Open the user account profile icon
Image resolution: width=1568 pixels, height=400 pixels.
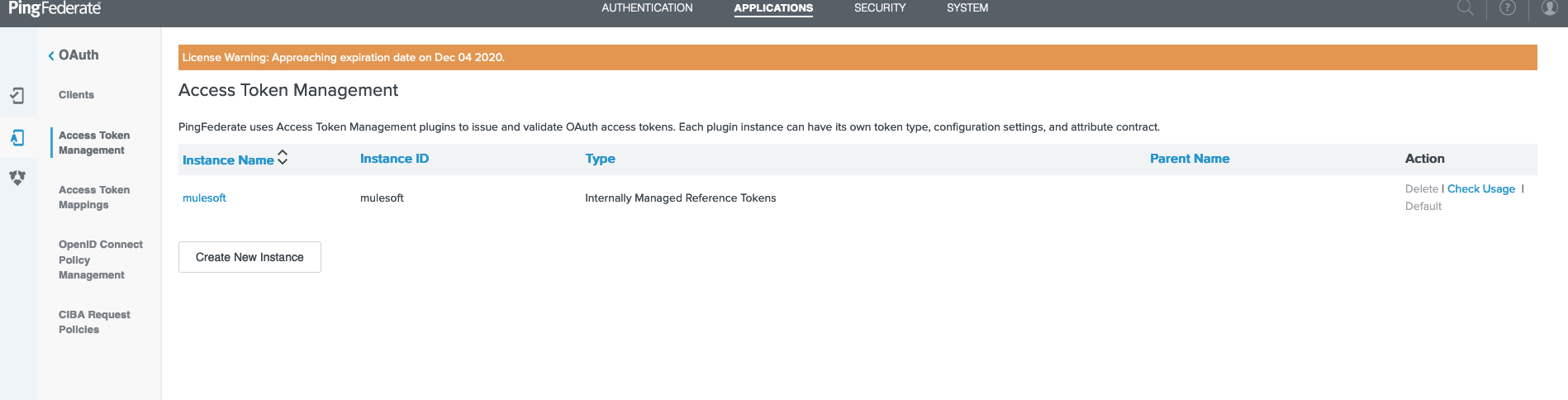1549,8
